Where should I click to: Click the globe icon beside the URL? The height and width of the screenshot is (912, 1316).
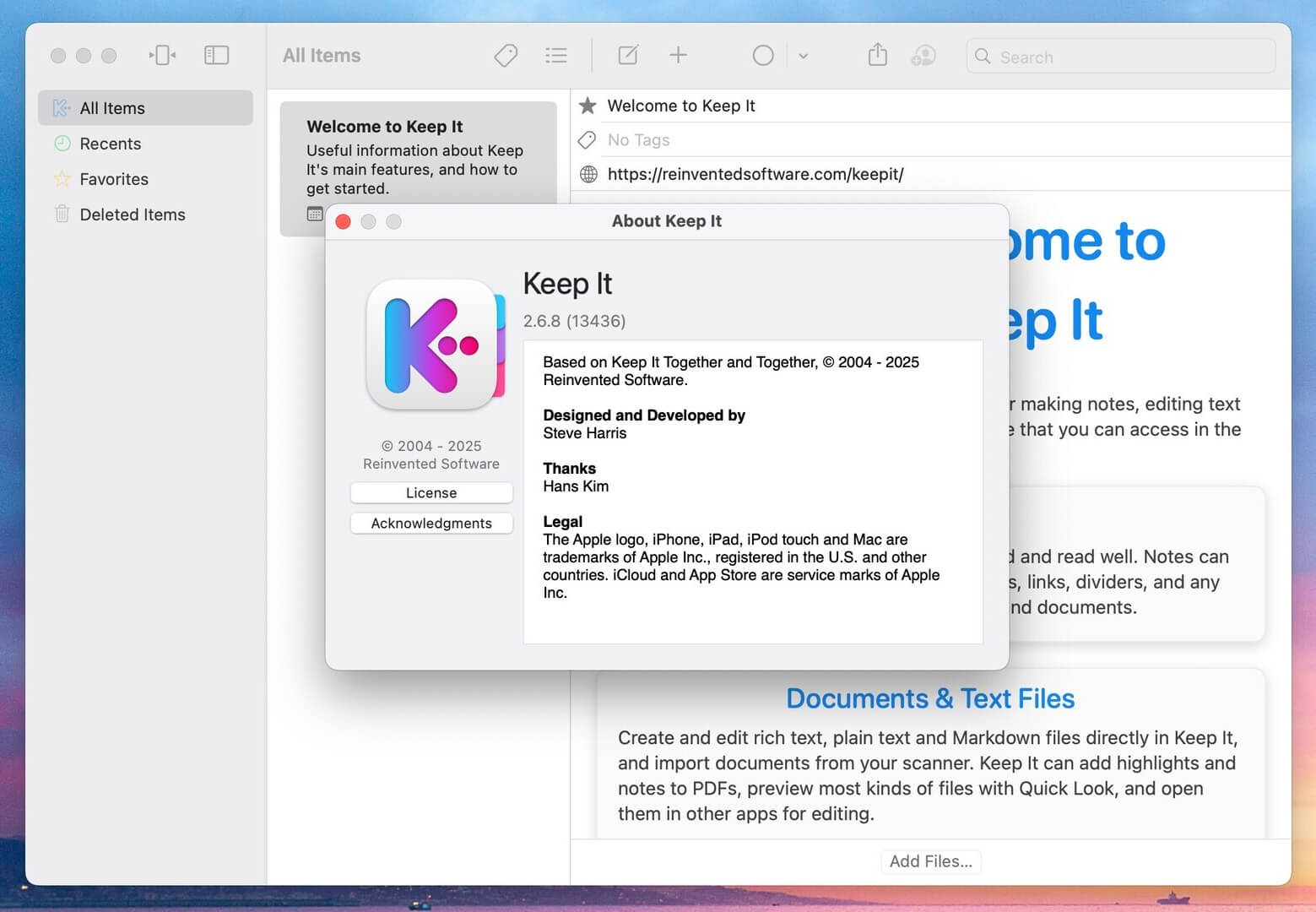[x=588, y=174]
